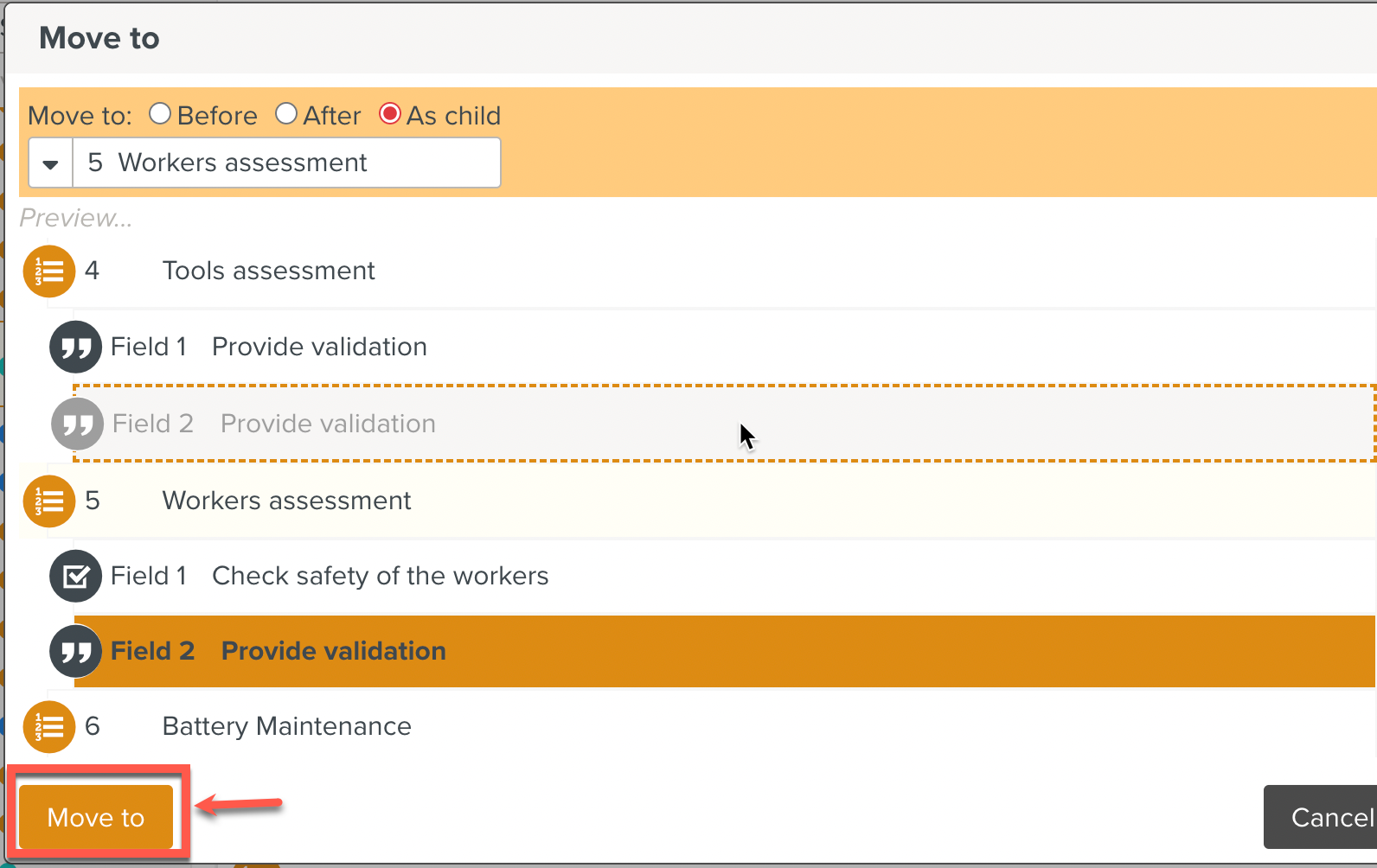
Task: Click the checkbox icon for Check safety field
Action: 76,577
